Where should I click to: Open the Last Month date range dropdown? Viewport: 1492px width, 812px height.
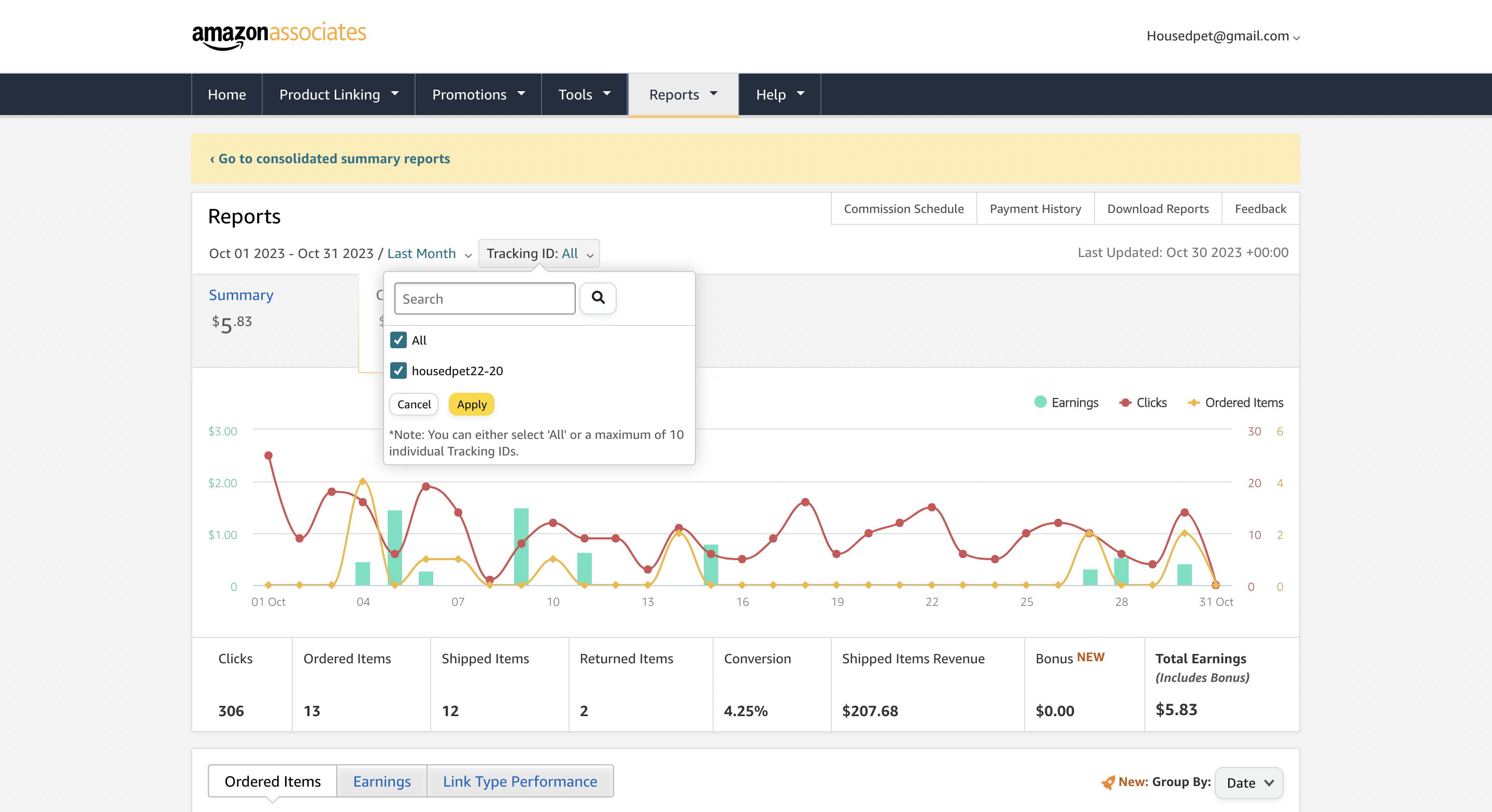(429, 254)
